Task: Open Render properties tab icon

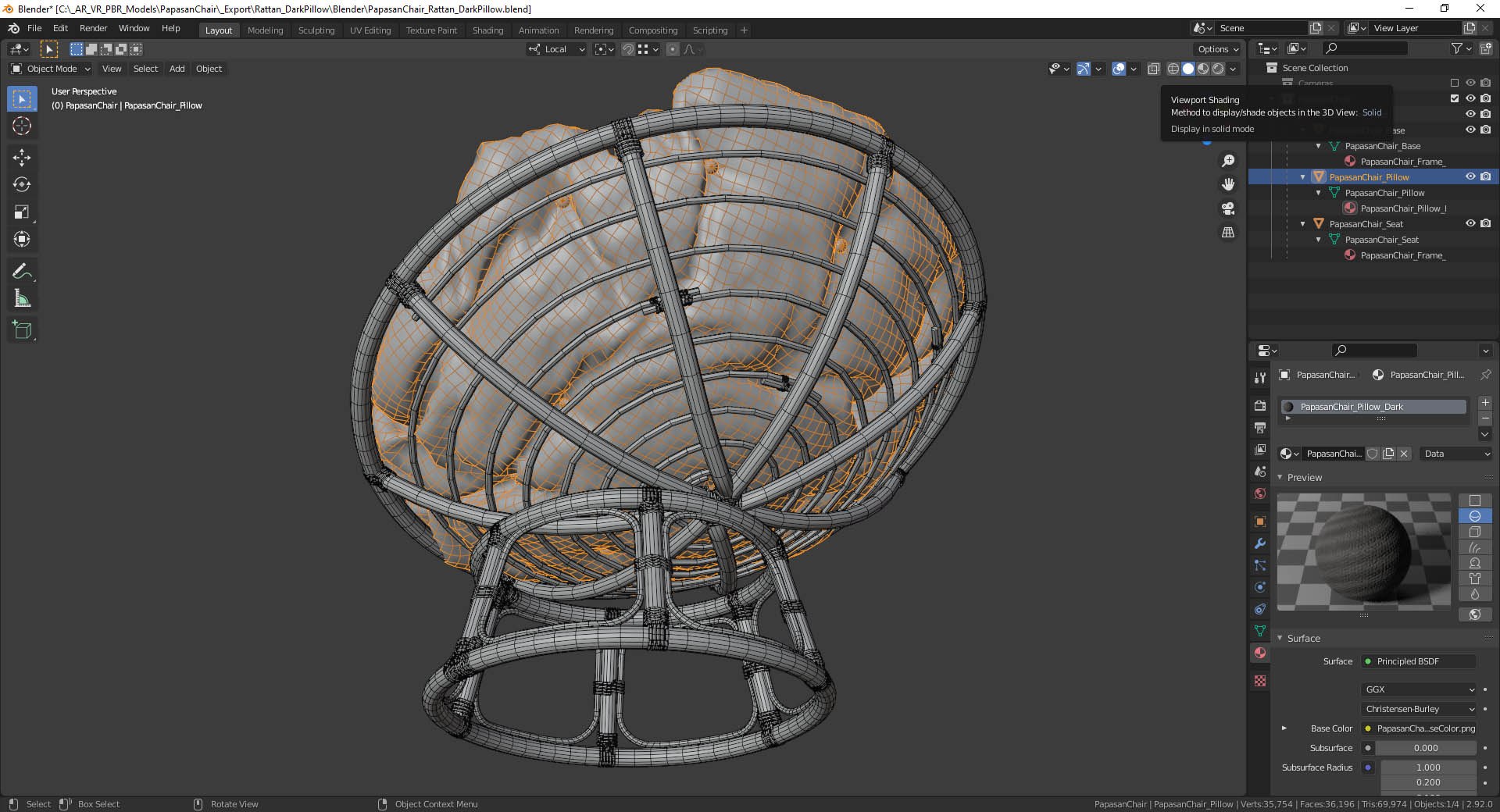Action: pos(1259,406)
